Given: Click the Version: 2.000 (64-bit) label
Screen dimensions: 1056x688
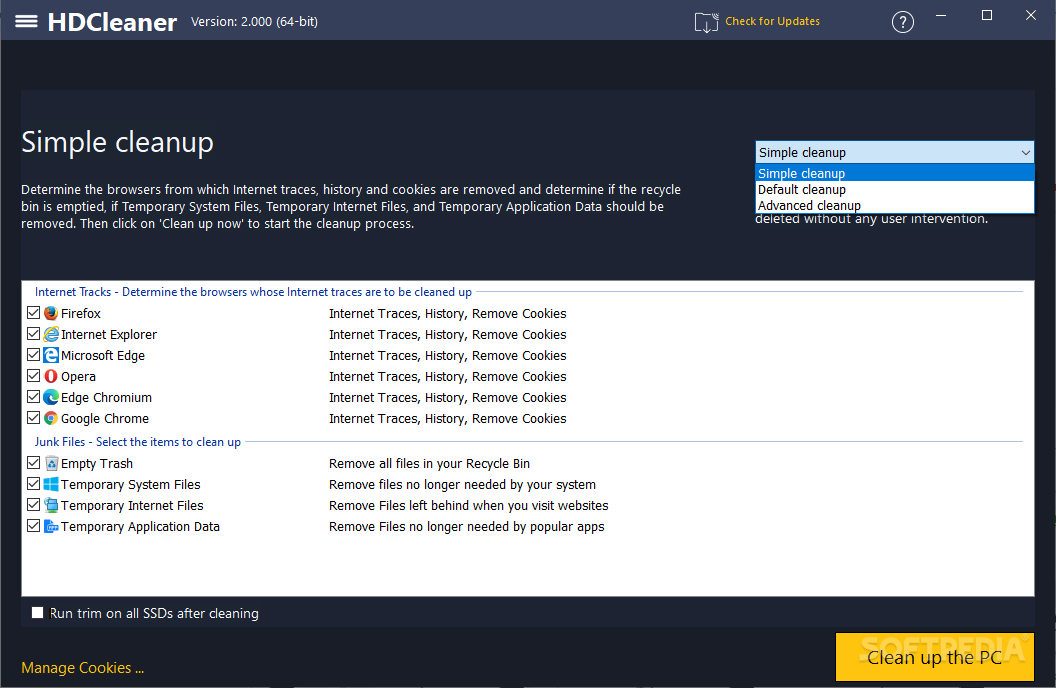Looking at the screenshot, I should [x=255, y=22].
